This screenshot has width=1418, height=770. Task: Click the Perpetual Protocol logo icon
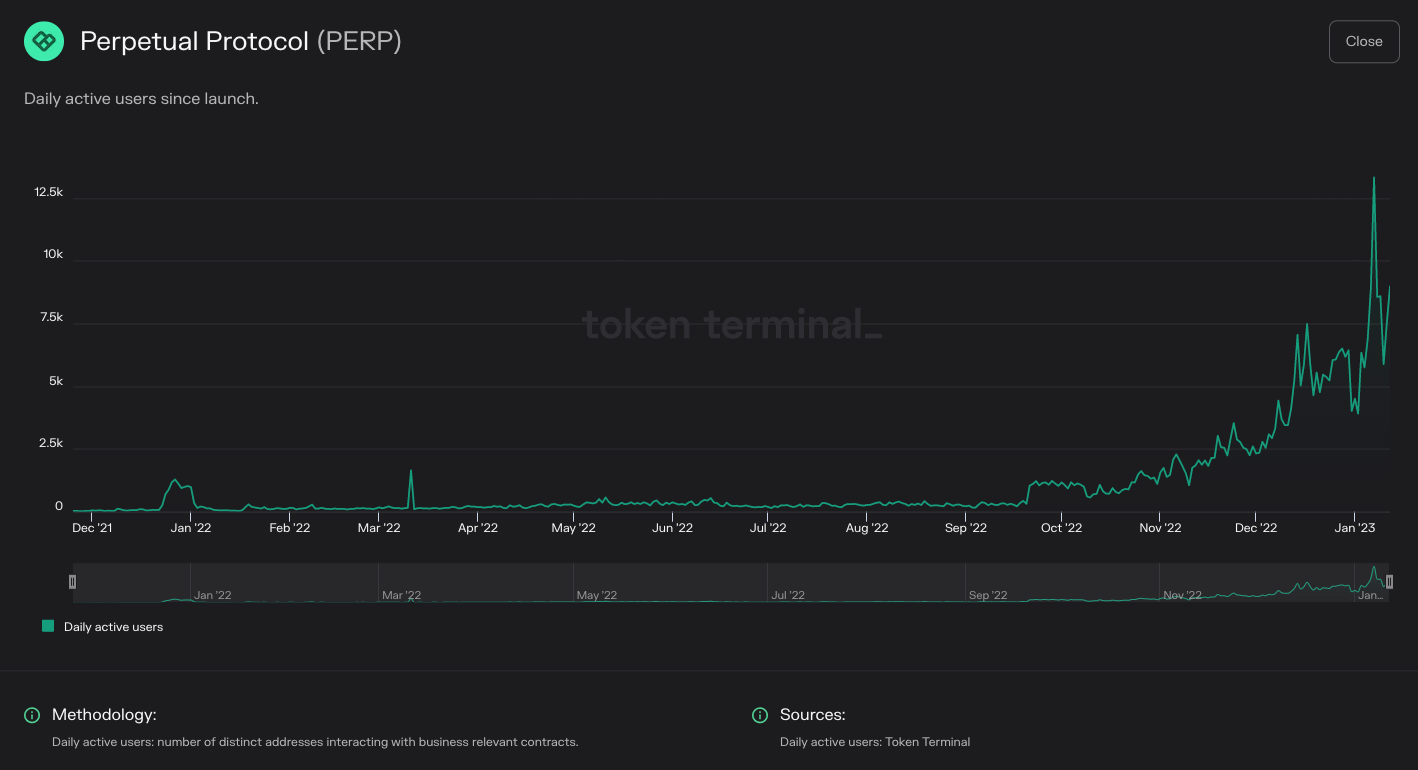point(43,41)
